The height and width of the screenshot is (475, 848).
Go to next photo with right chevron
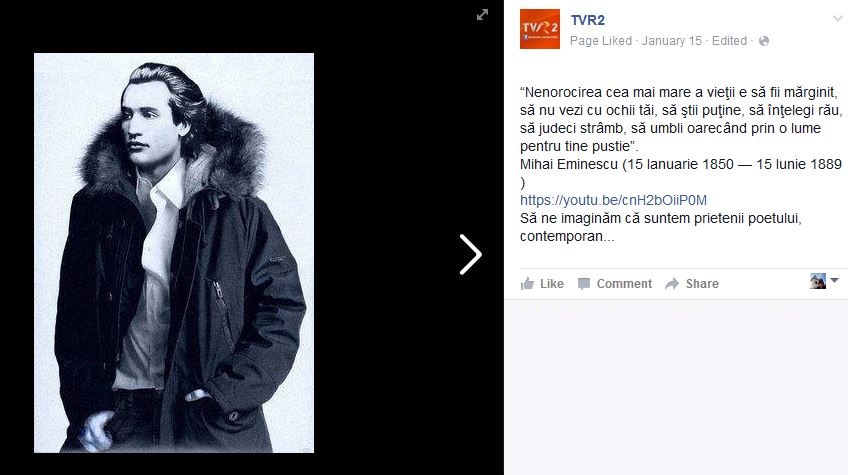tap(471, 254)
